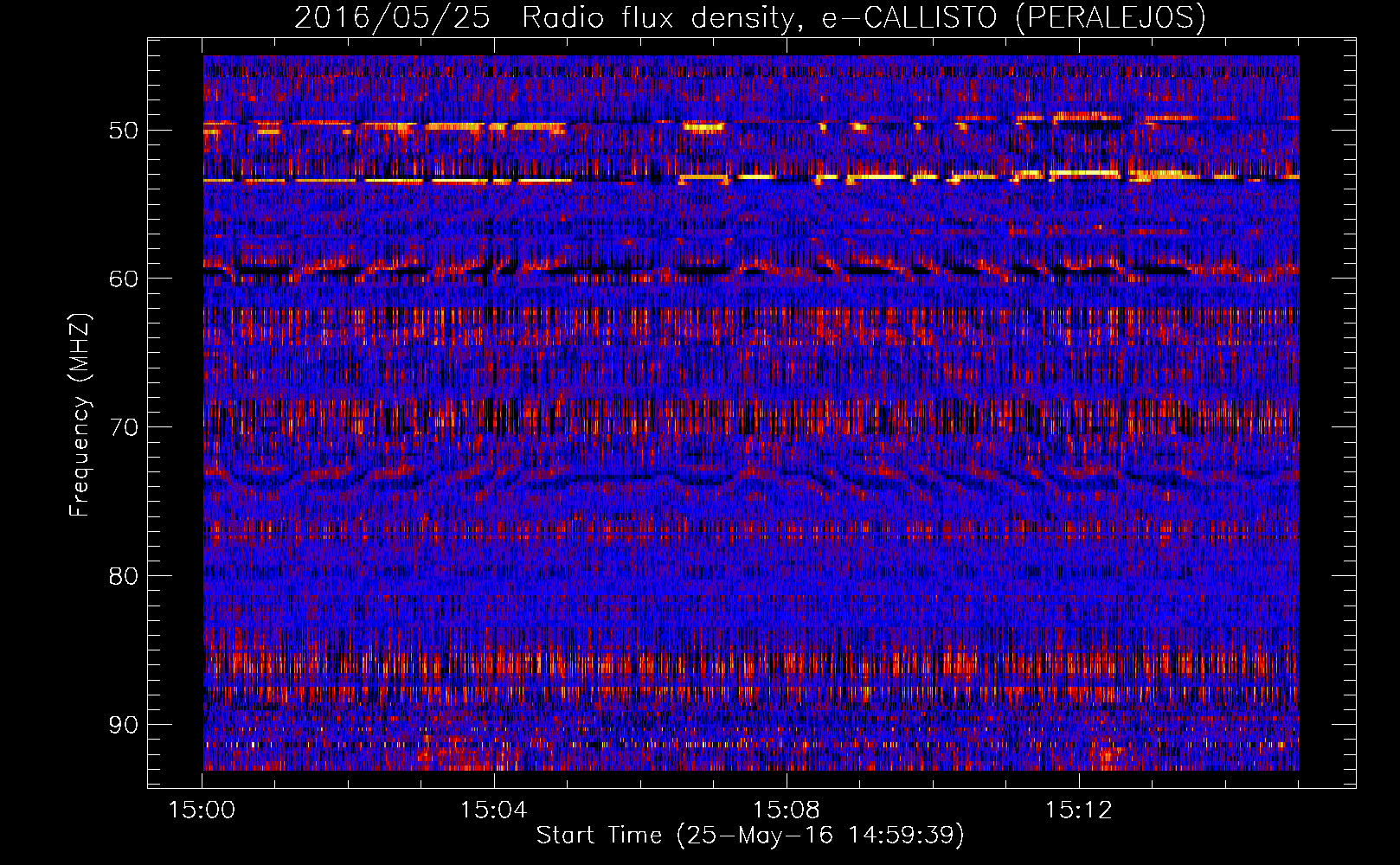Click the 80 frequency tick label

coord(123,576)
